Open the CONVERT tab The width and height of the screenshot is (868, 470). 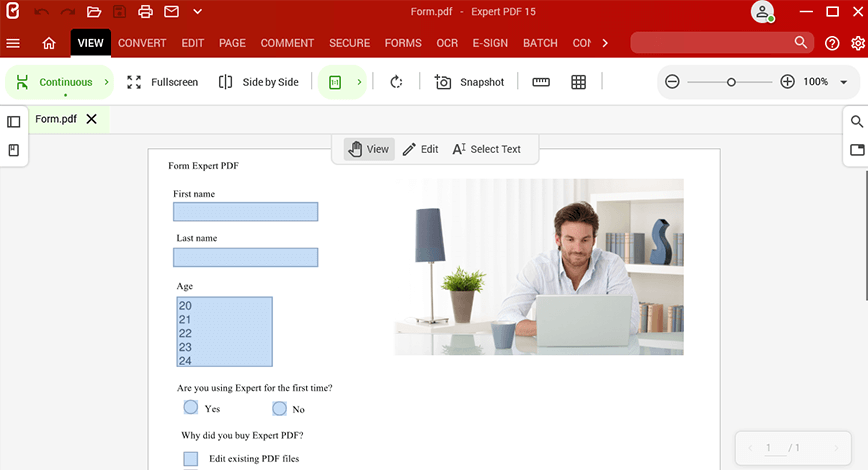tap(142, 43)
